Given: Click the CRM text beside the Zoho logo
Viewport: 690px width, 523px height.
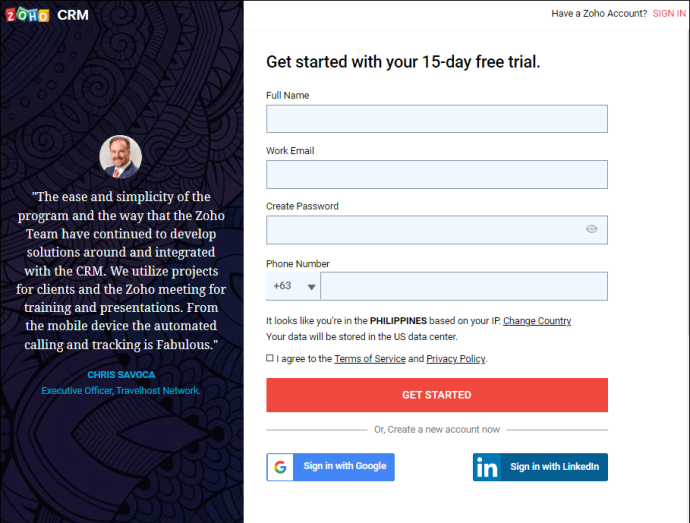Looking at the screenshot, I should pos(73,15).
